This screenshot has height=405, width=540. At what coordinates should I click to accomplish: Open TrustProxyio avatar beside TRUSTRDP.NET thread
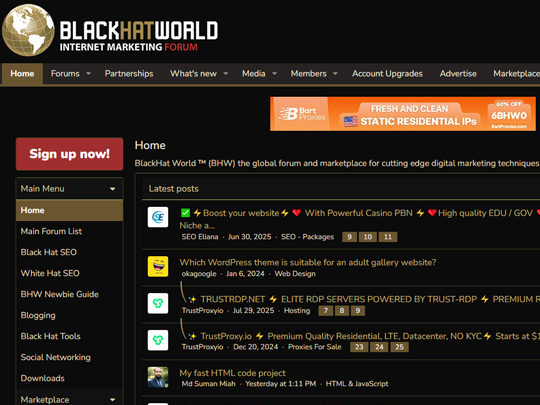(x=158, y=303)
